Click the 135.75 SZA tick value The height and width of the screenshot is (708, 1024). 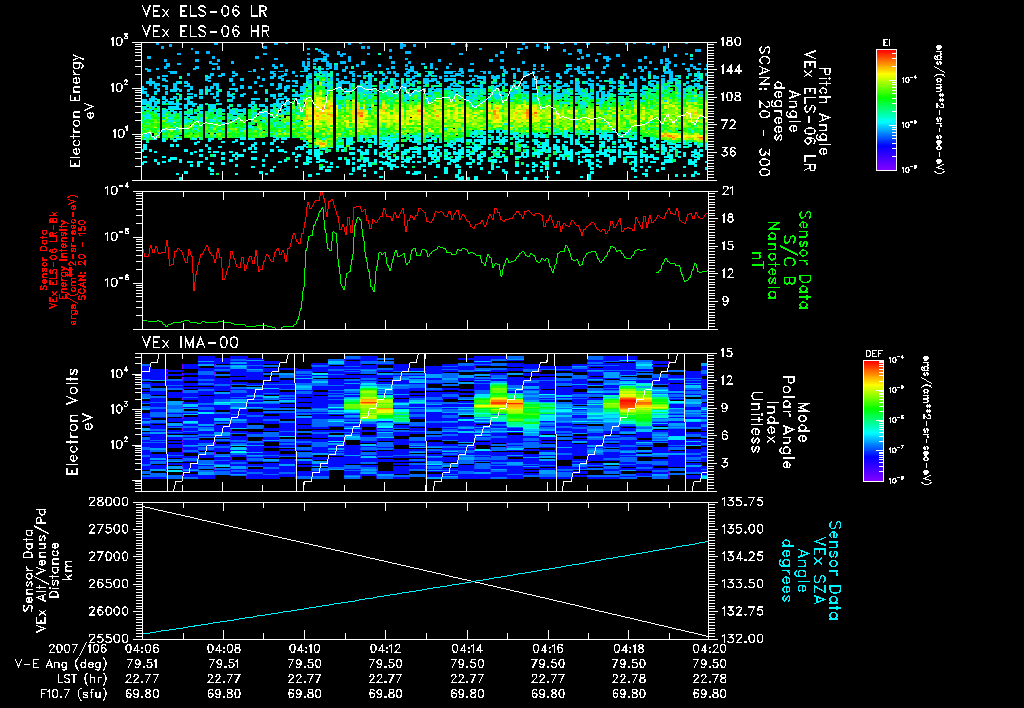tap(743, 502)
